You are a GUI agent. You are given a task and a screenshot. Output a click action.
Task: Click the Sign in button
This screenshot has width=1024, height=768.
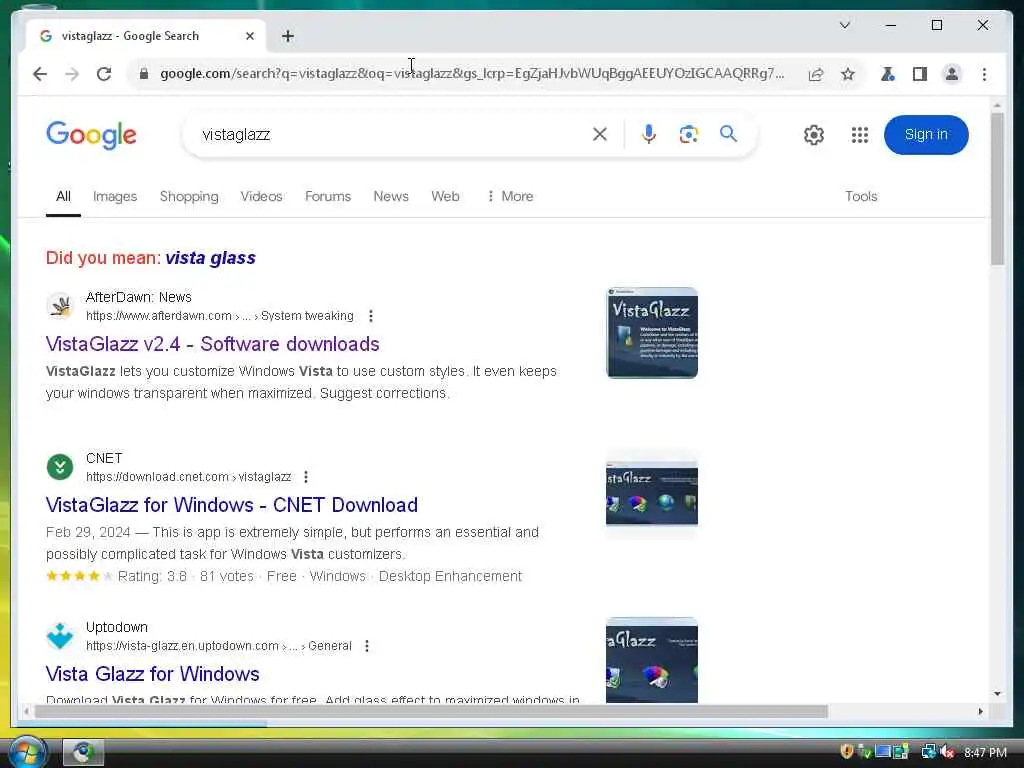click(926, 135)
